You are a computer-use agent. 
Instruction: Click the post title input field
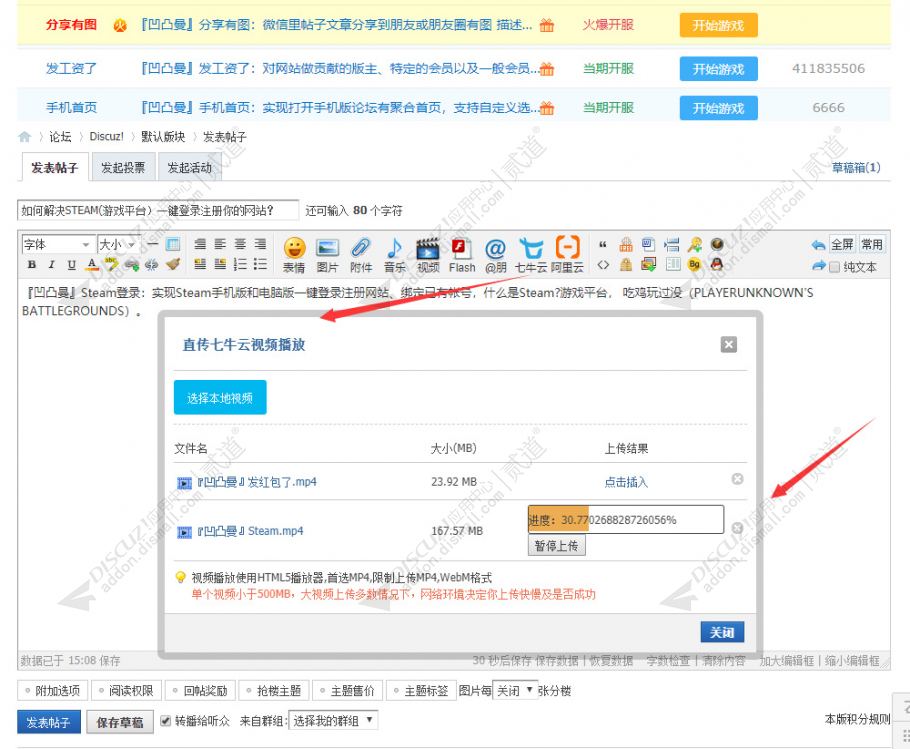158,211
